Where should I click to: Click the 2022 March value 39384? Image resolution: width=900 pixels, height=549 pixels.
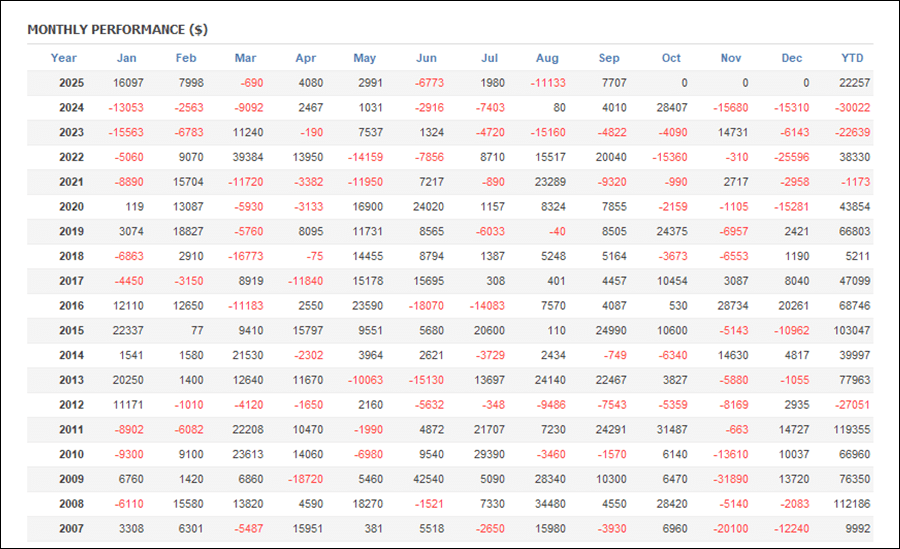[x=246, y=157]
